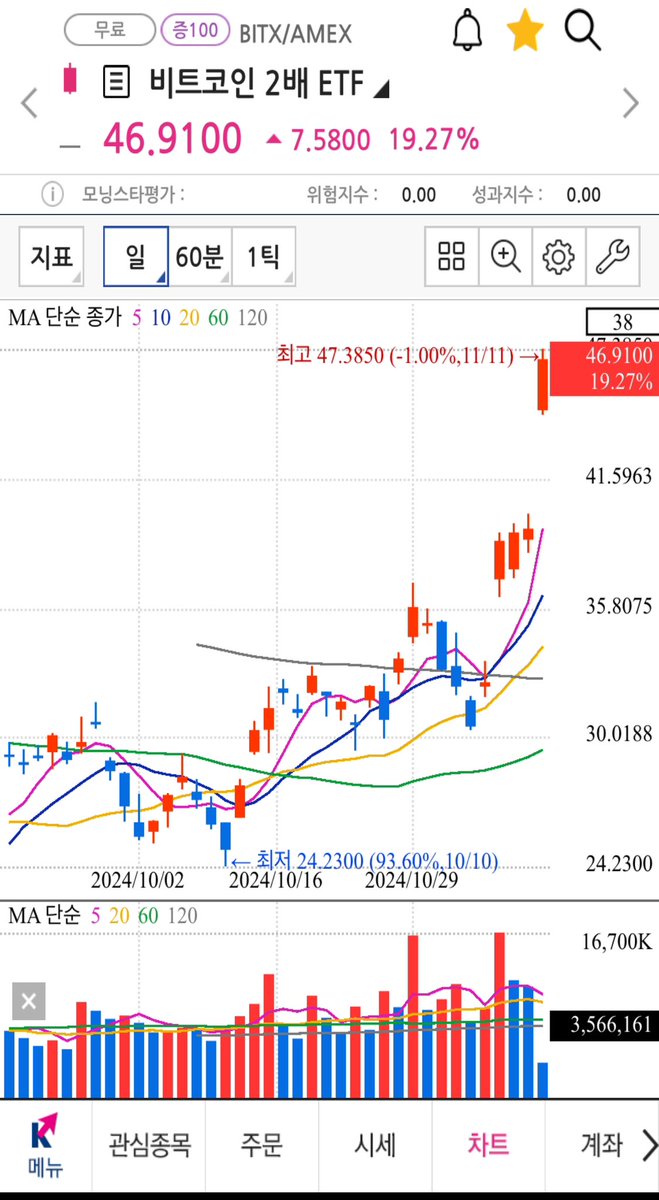Screen dimensions: 659x1200
Task: Click the 19.27% change rate text
Action: [433, 139]
